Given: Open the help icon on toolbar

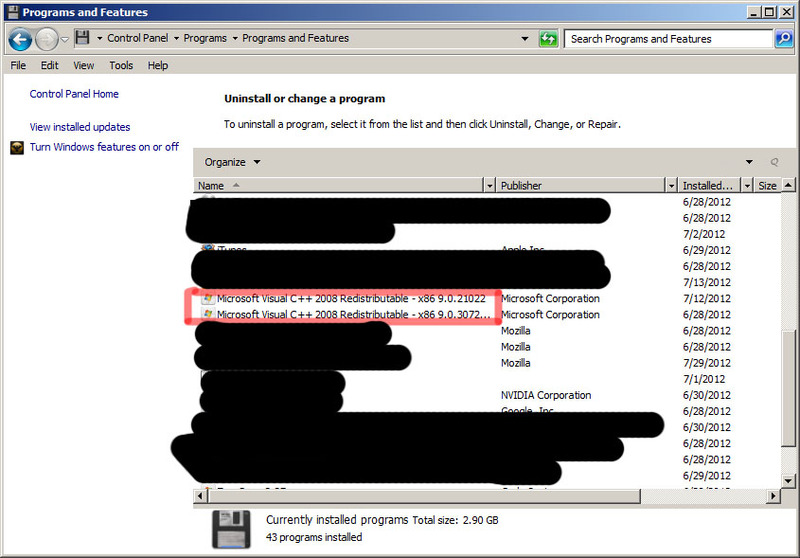Looking at the screenshot, I should [774, 162].
